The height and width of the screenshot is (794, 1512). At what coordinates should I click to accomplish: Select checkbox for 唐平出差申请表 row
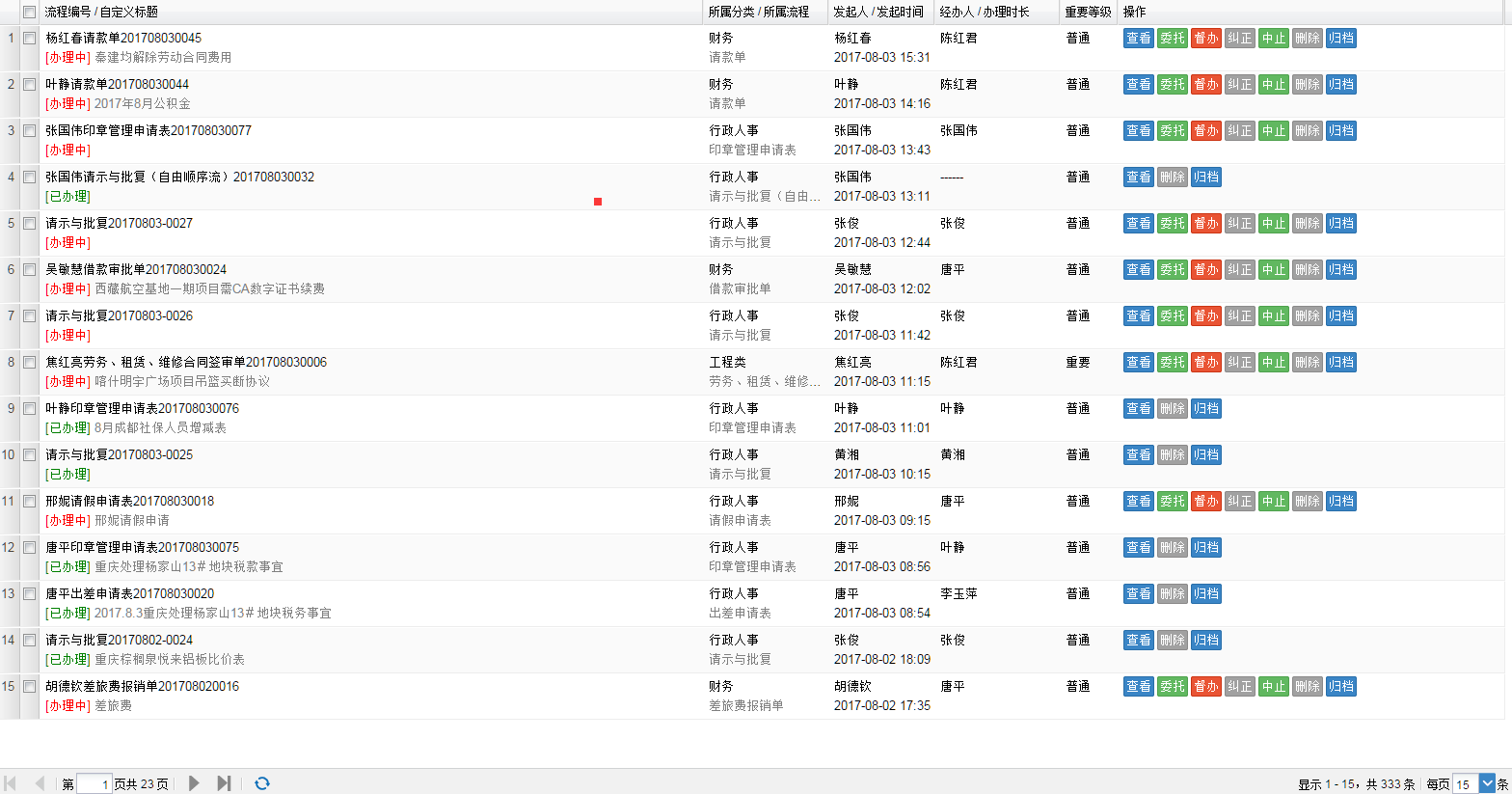click(x=30, y=594)
